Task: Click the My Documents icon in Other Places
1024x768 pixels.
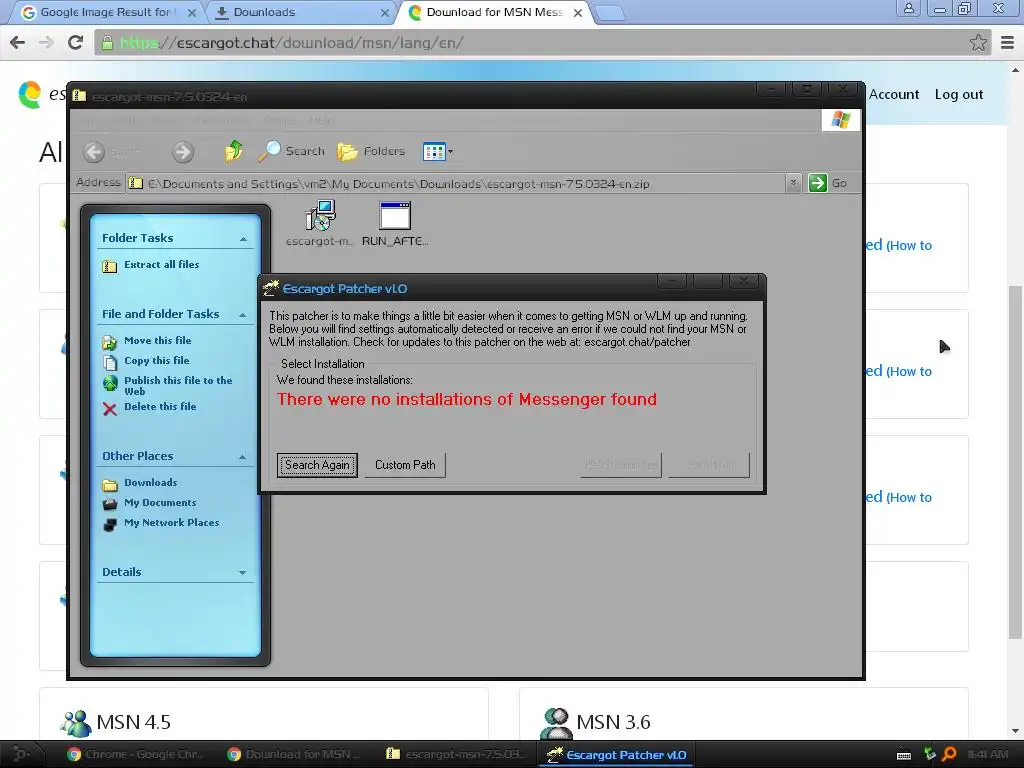Action: tap(110, 504)
